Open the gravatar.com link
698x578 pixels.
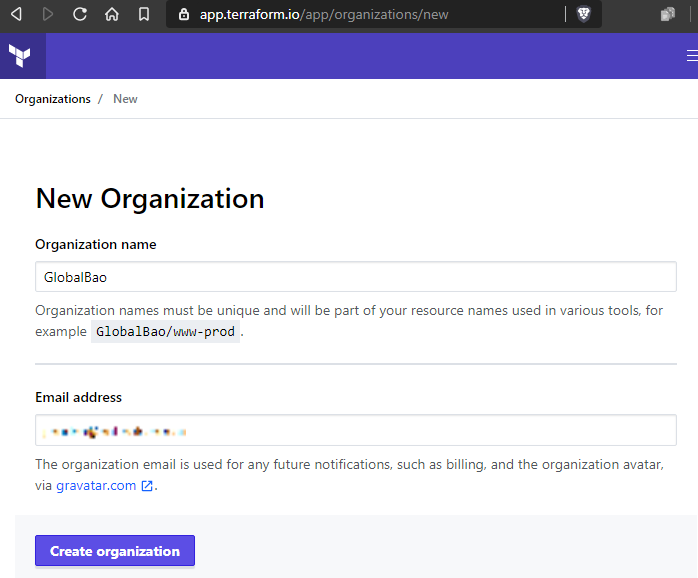pyautogui.click(x=96, y=485)
